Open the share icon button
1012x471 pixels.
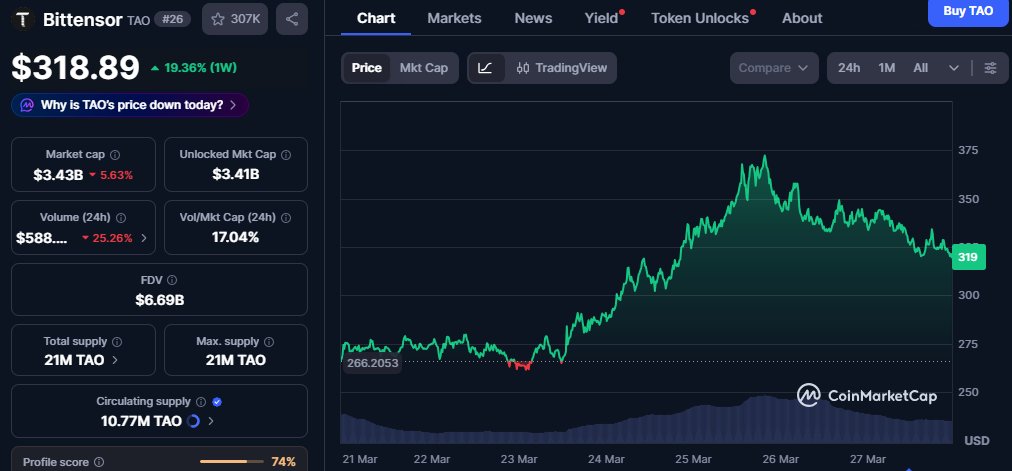[292, 19]
